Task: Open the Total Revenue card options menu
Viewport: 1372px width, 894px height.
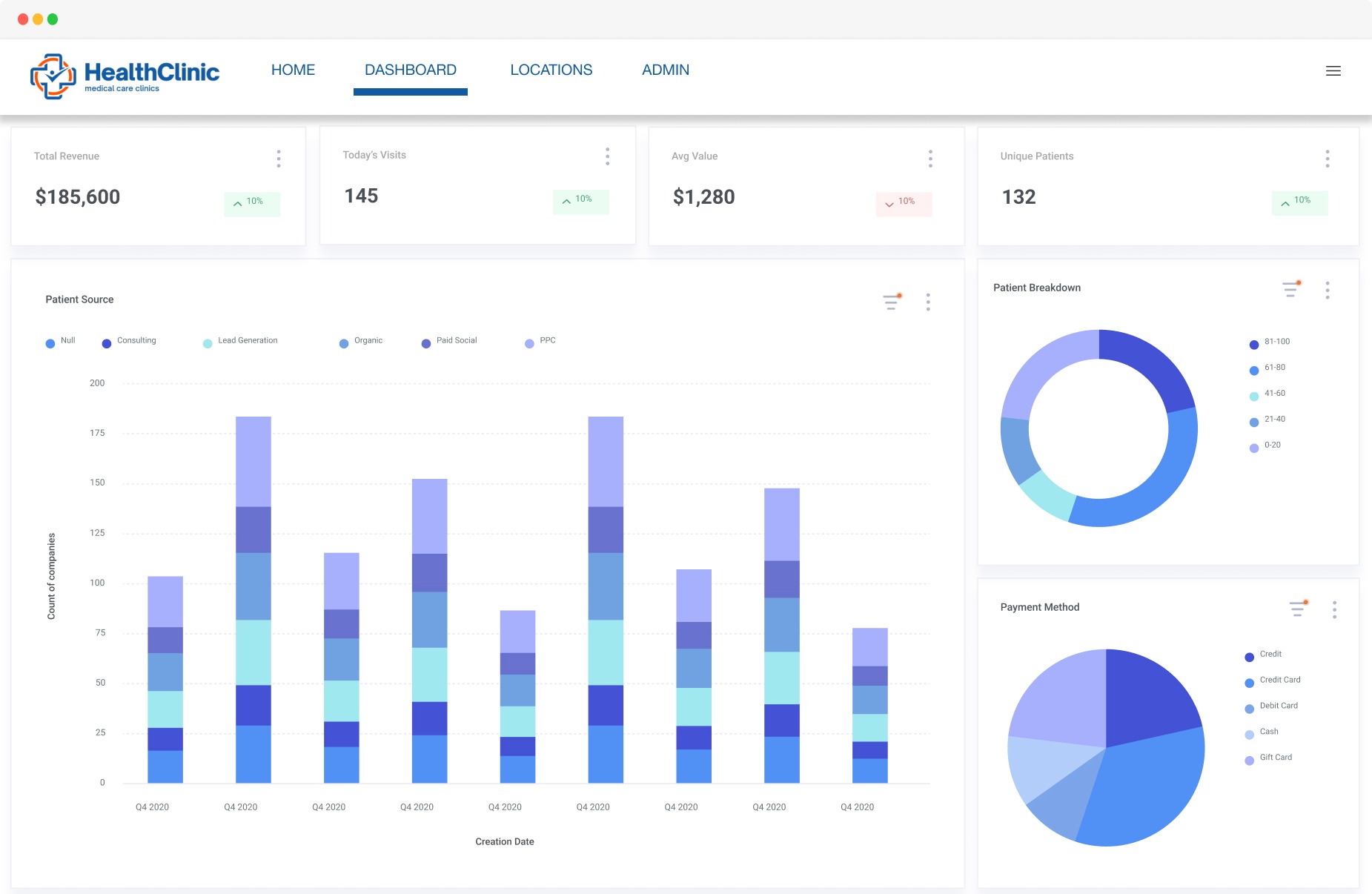Action: pyautogui.click(x=279, y=158)
